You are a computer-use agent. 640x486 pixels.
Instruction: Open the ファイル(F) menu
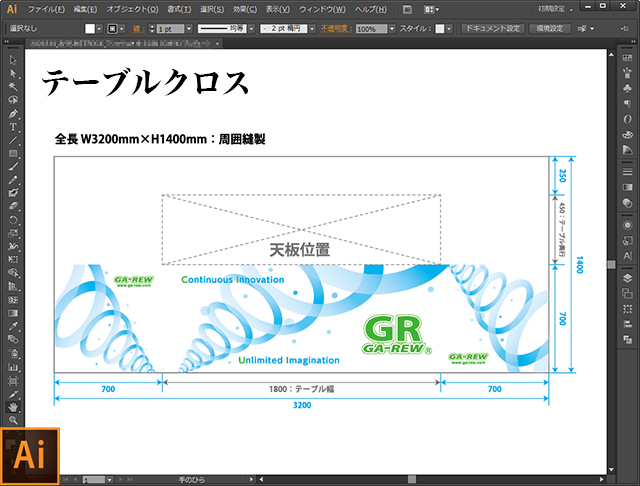pos(46,9)
